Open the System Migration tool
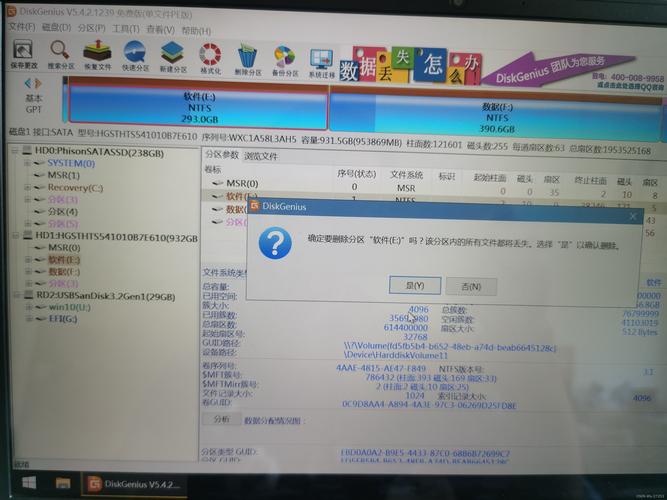Image resolution: width=667 pixels, height=500 pixels. tap(322, 63)
